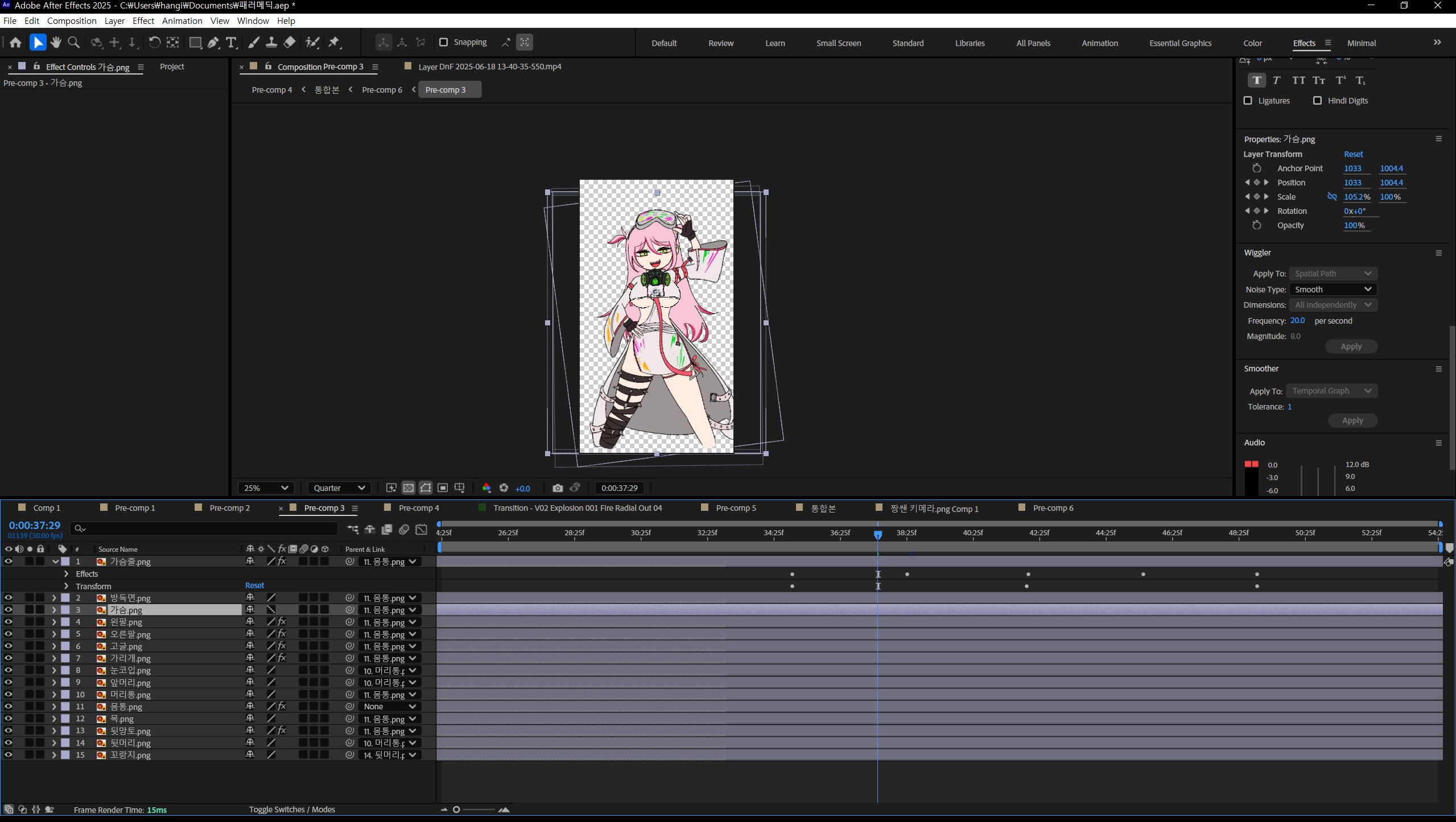Open the Quarter resolution dropdown
This screenshot has height=822, width=1456.
tap(339, 488)
